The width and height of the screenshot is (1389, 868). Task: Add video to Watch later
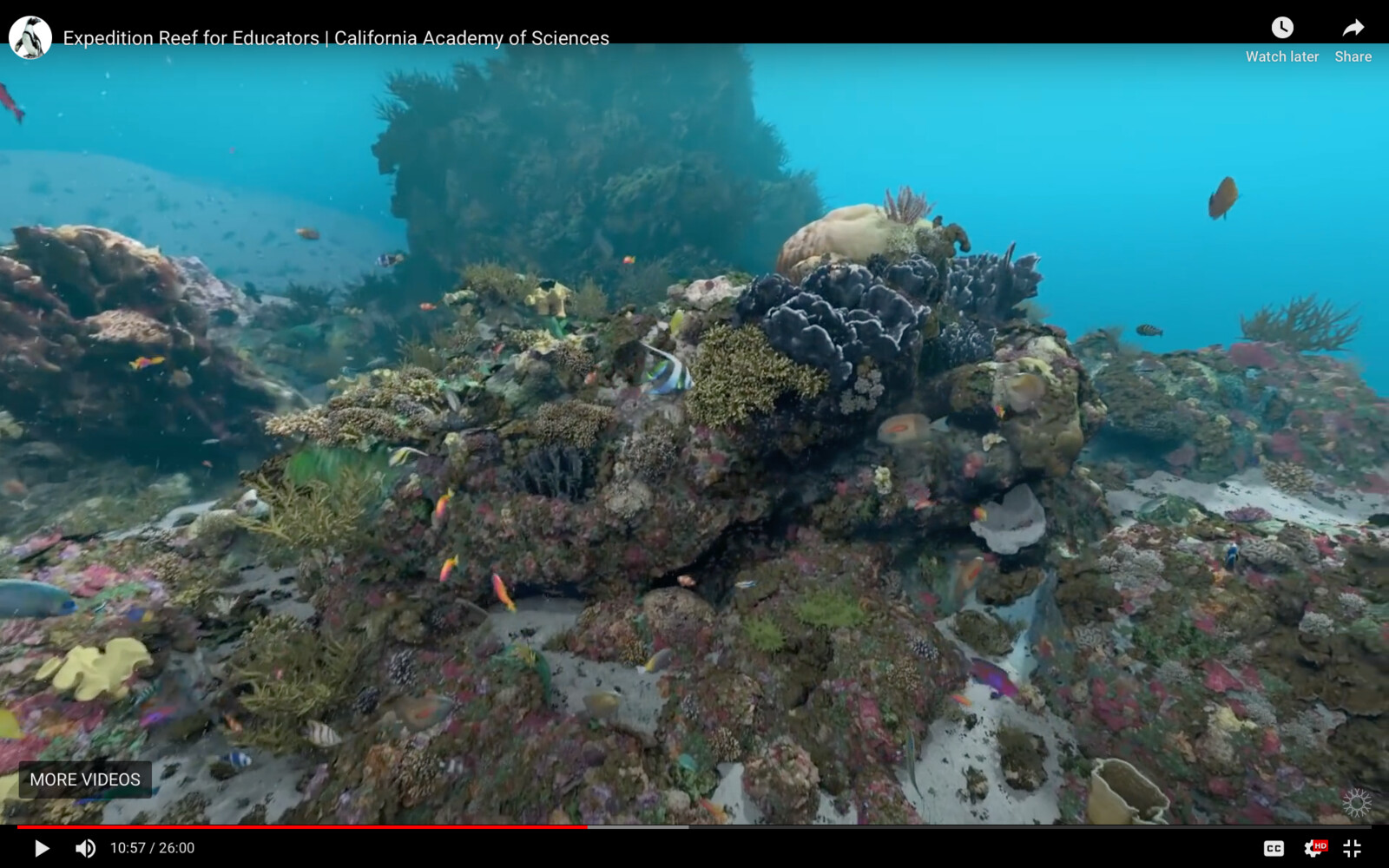click(x=1282, y=40)
